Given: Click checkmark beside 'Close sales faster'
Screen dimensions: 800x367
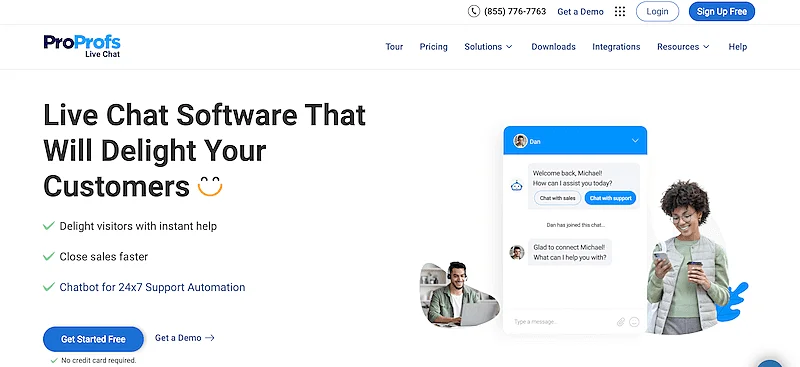Looking at the screenshot, I should point(49,256).
